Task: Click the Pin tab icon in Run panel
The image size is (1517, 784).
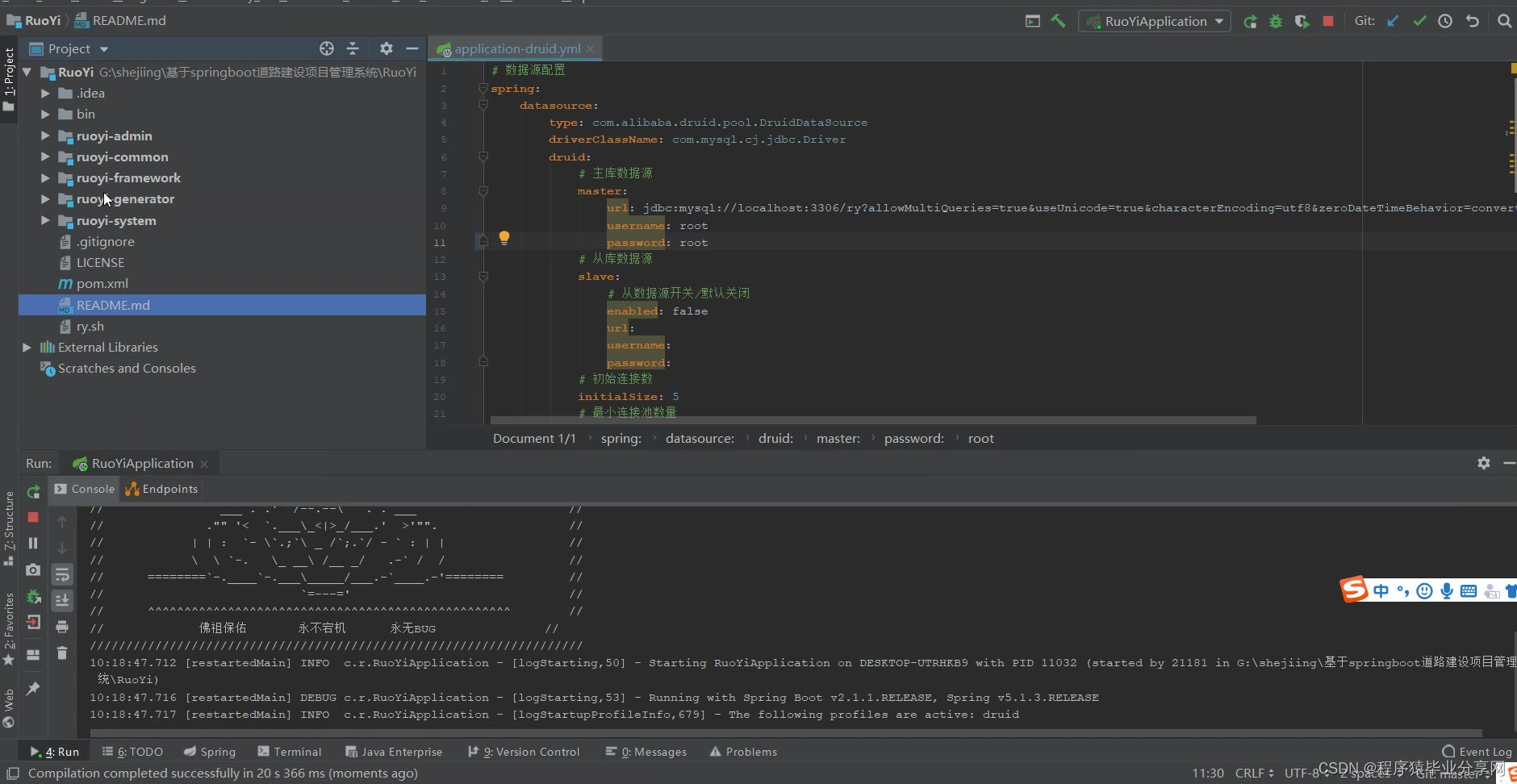Action: pos(33,688)
